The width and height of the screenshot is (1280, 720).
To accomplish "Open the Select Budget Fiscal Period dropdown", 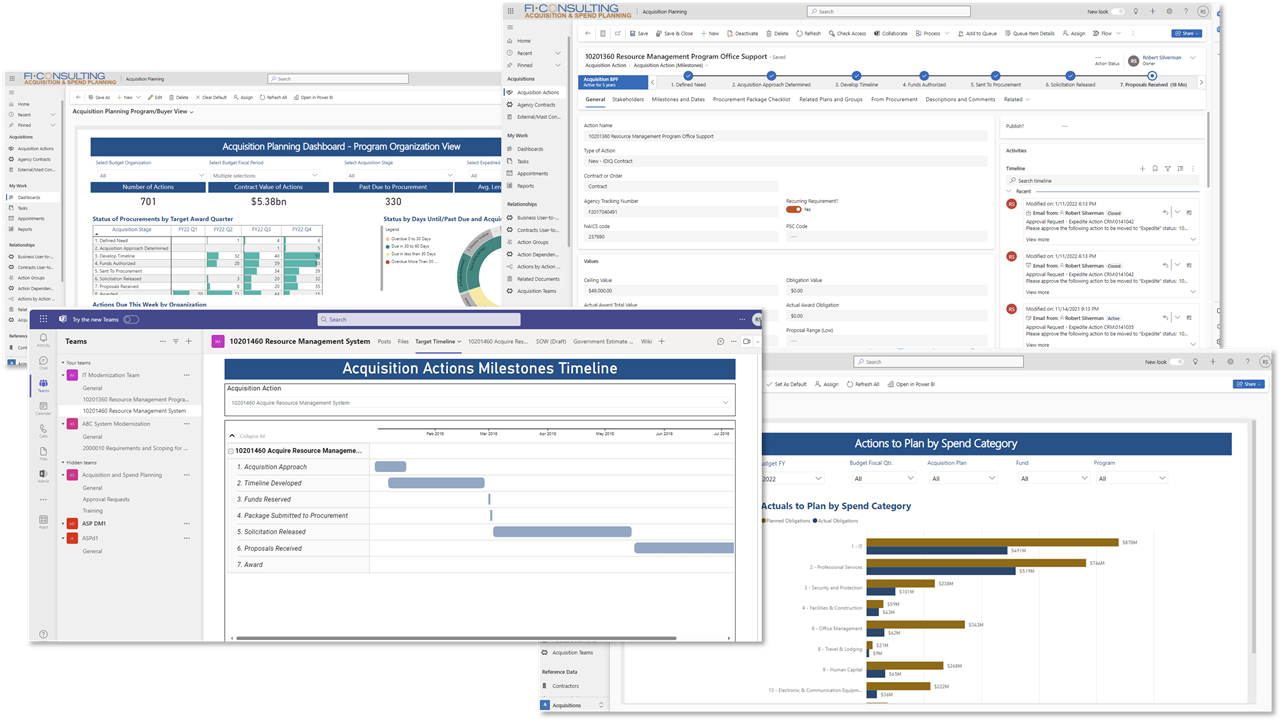I will pyautogui.click(x=265, y=175).
